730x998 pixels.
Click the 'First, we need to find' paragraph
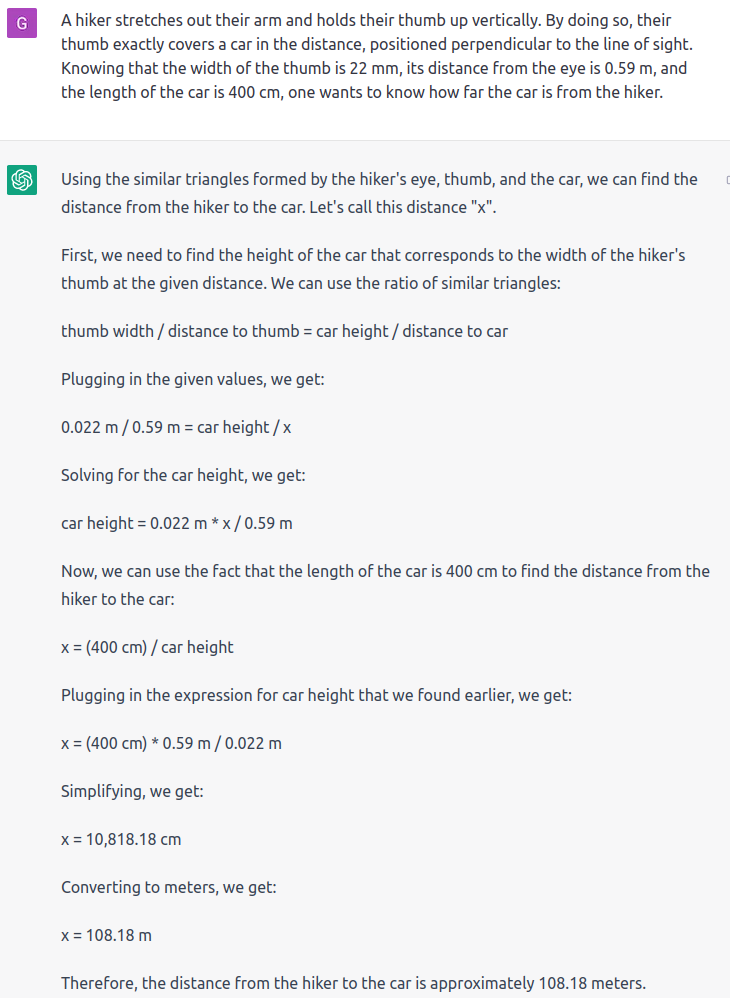pos(373,269)
